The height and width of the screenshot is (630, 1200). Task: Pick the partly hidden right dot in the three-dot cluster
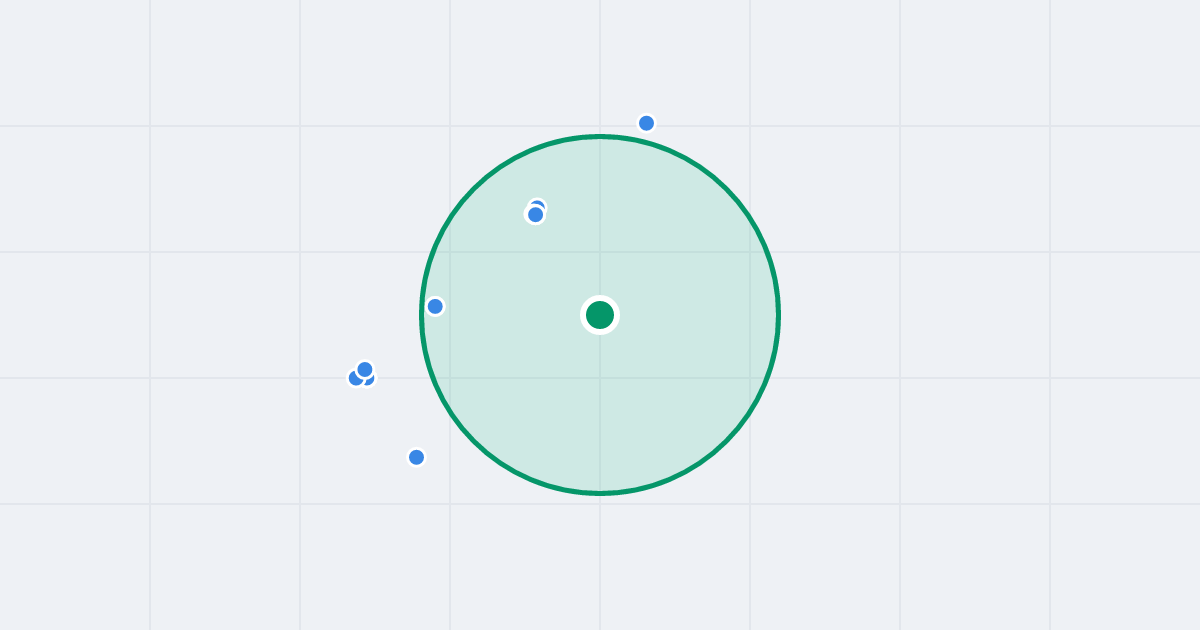point(370,380)
